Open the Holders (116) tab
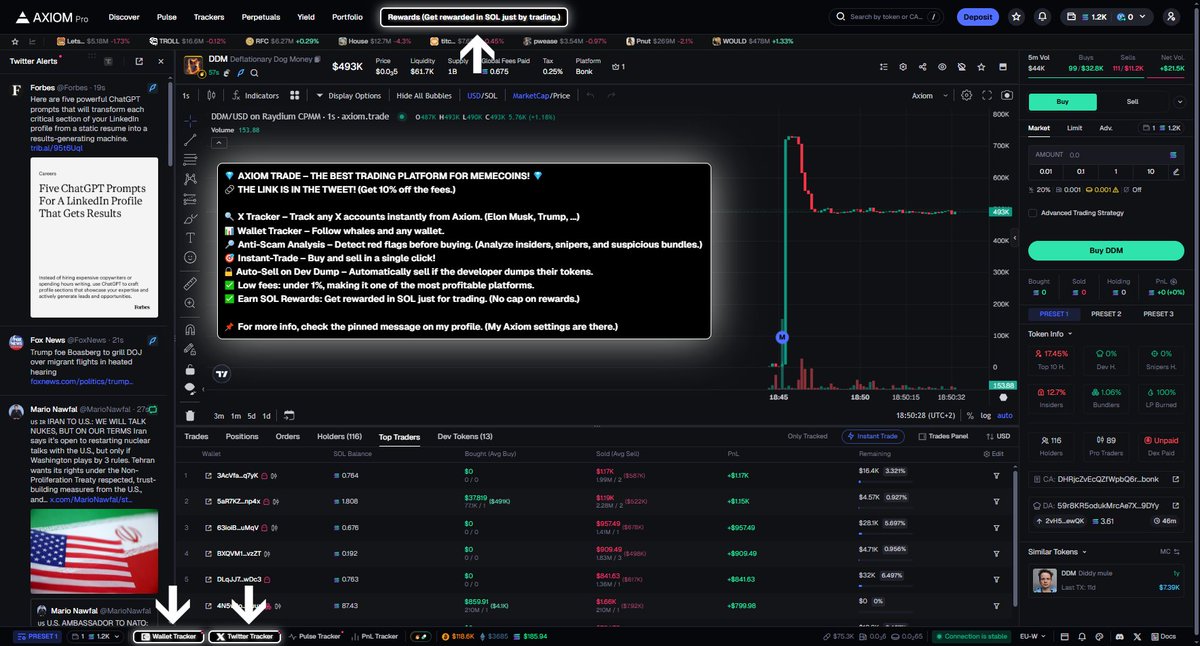Image resolution: width=1200 pixels, height=646 pixels. click(340, 436)
